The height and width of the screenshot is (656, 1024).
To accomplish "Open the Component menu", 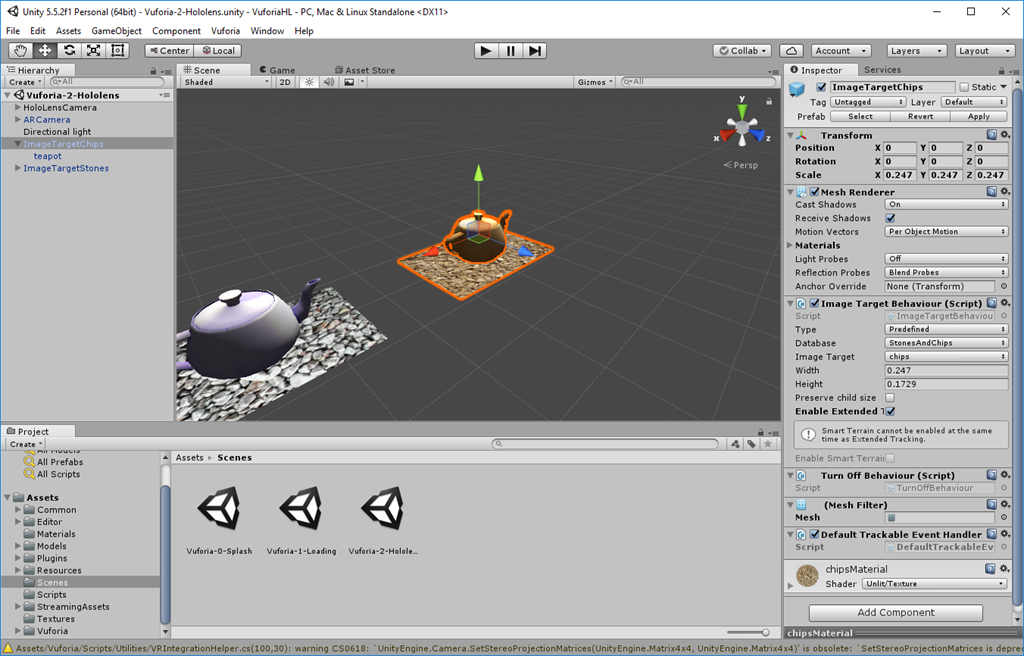I will tap(176, 31).
